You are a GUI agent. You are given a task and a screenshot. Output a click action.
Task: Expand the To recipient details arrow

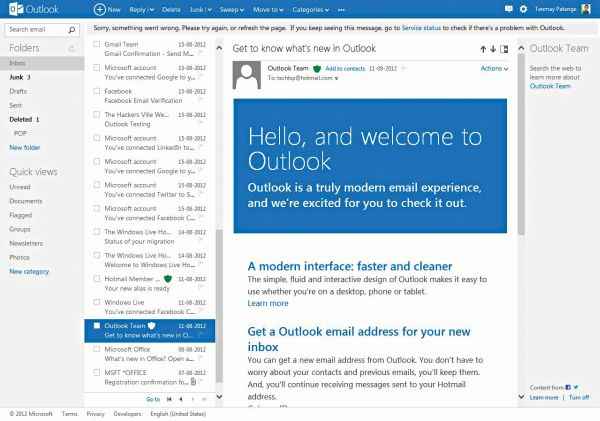click(x=336, y=78)
